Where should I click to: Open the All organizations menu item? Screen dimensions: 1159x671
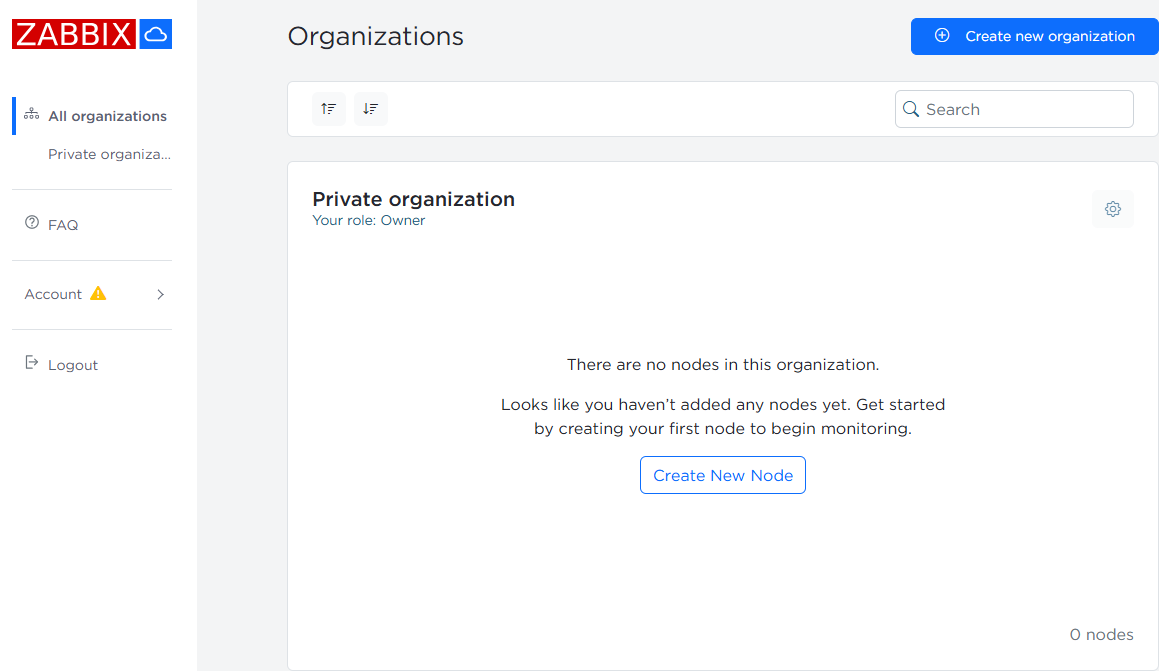pos(107,116)
